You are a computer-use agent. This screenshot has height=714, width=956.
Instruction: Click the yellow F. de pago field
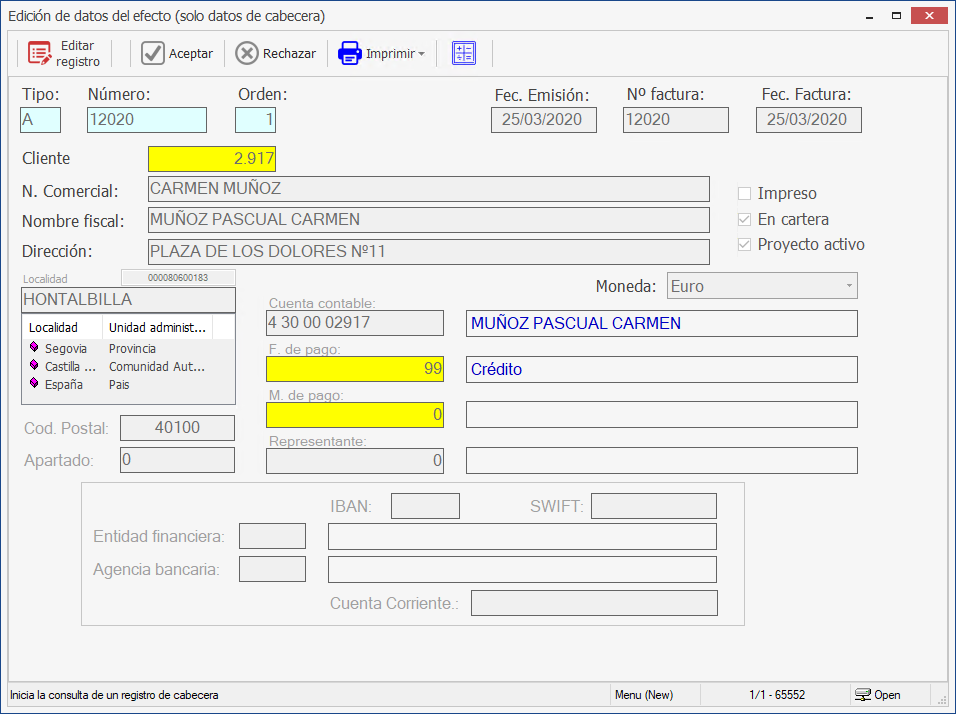(x=355, y=369)
